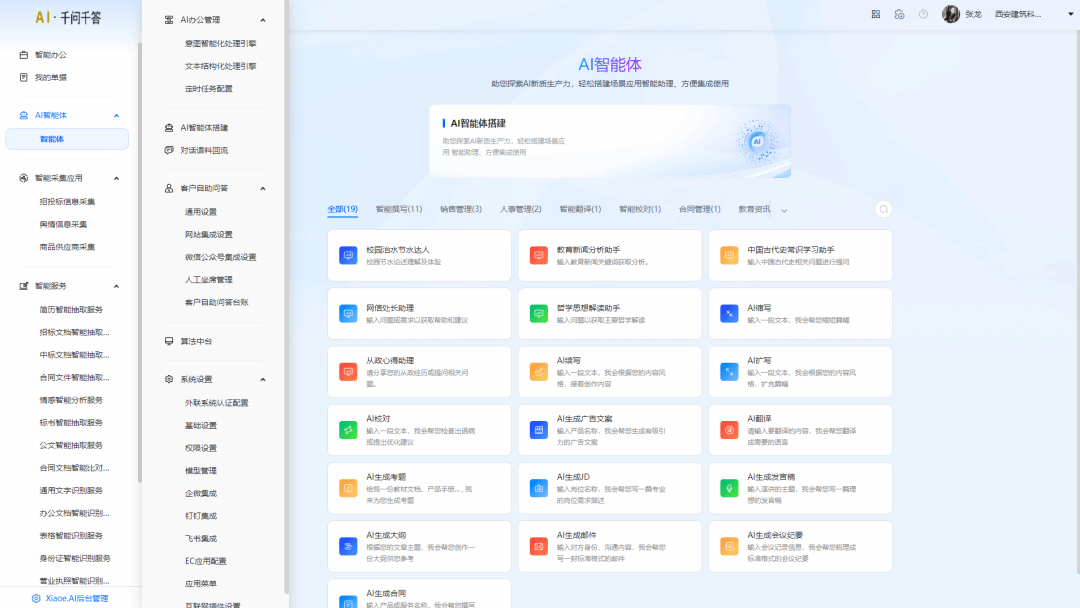Open 商品供应商采集 in sidebar
The image size is (1080, 608).
[x=67, y=247]
